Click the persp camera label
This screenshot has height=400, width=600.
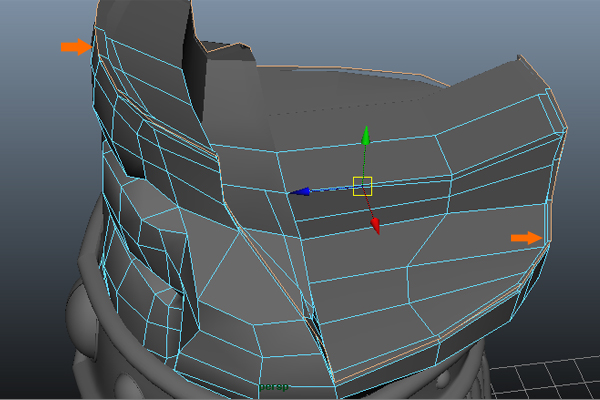(273, 385)
